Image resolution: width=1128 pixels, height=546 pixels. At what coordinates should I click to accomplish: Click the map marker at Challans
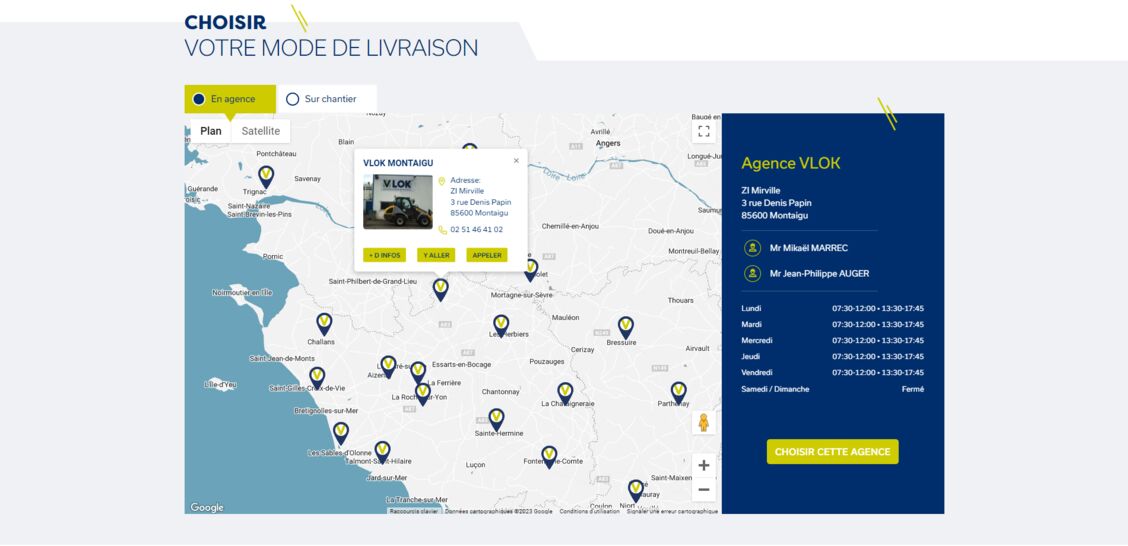[324, 324]
